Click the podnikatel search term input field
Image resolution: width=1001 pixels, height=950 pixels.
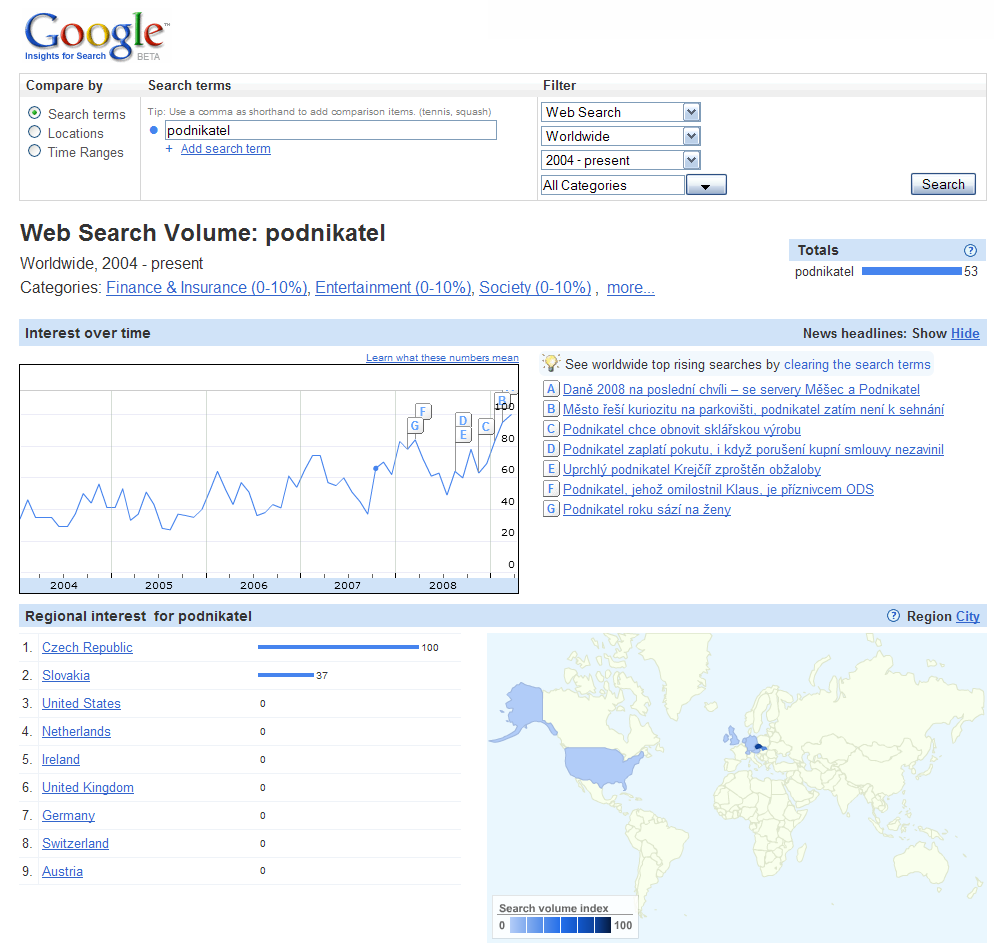(x=331, y=130)
